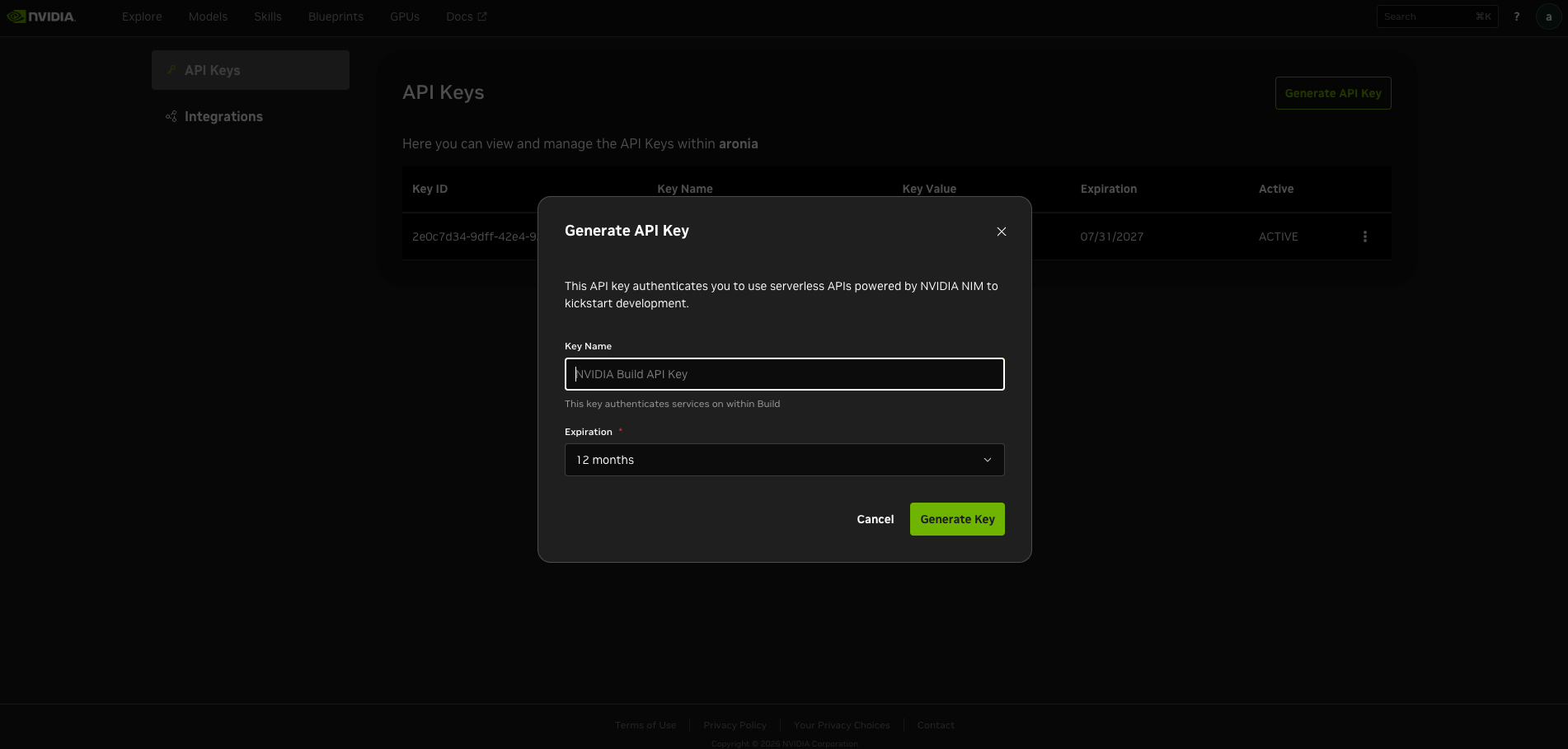
Task: Open the Models navigation item
Action: point(208,16)
